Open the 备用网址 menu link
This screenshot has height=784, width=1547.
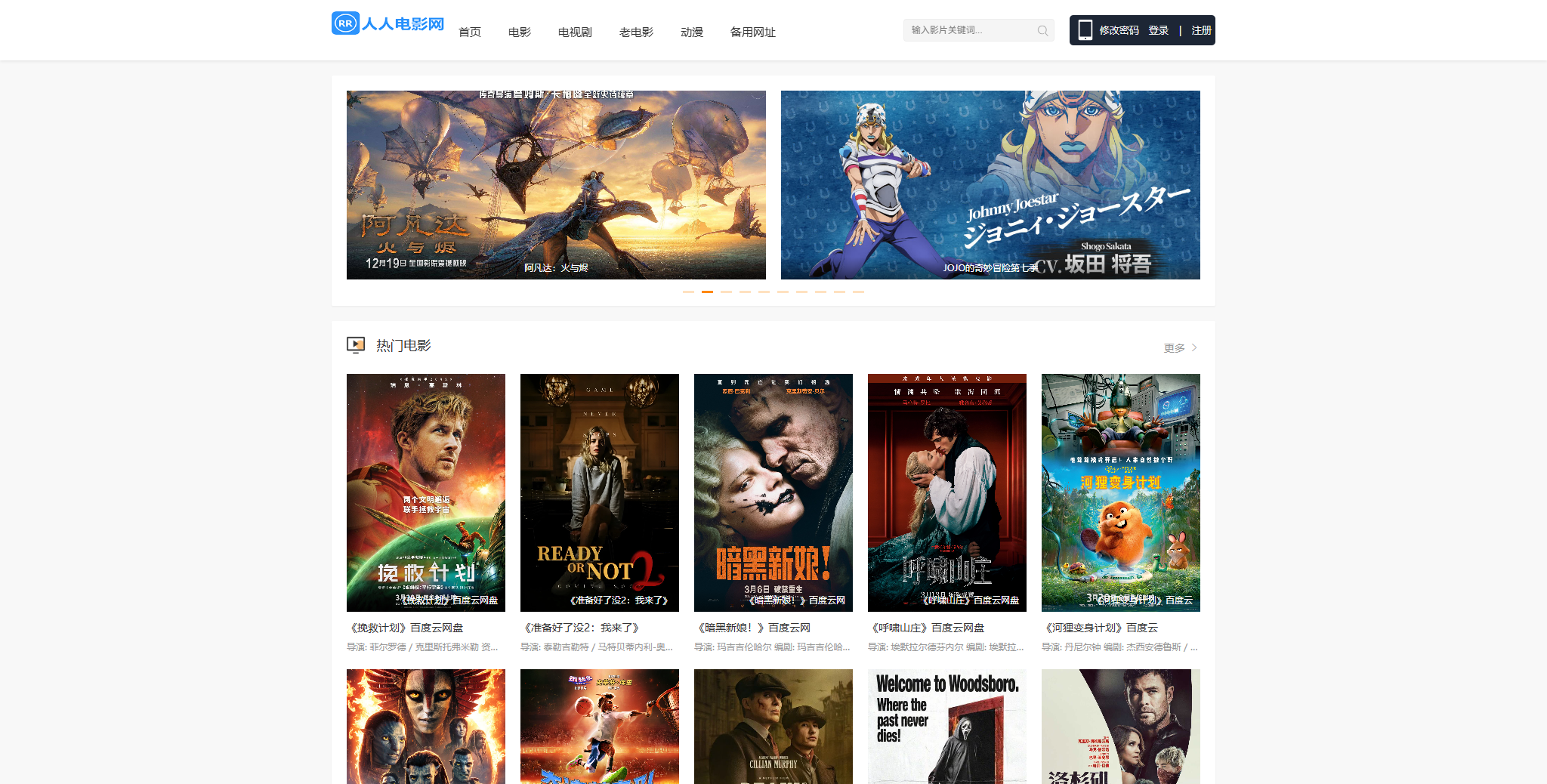(x=752, y=32)
